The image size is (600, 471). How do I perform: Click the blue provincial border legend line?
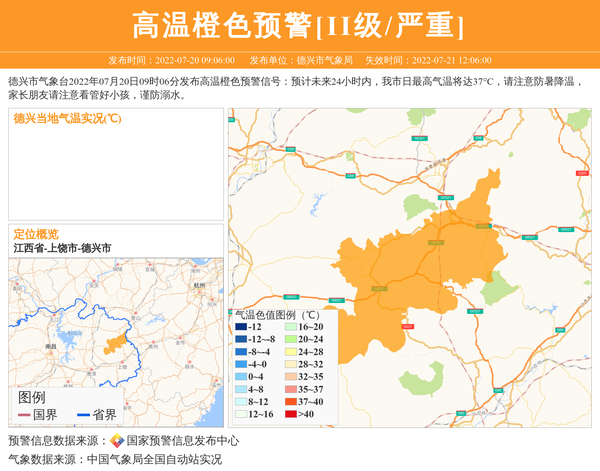pyautogui.click(x=83, y=414)
